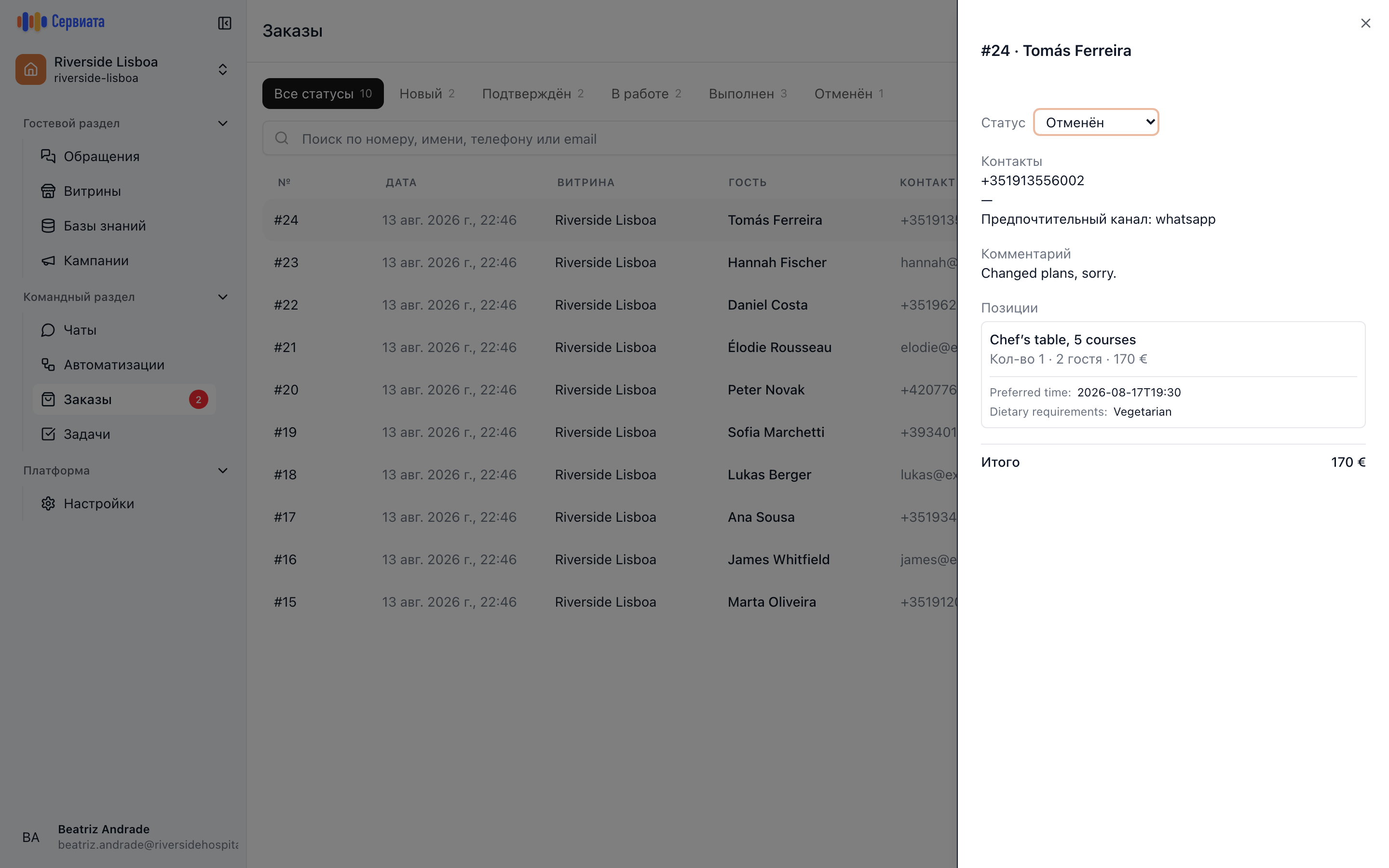Open order #22 Daniel Costa row
This screenshot has height=868, width=1389.
(610, 305)
